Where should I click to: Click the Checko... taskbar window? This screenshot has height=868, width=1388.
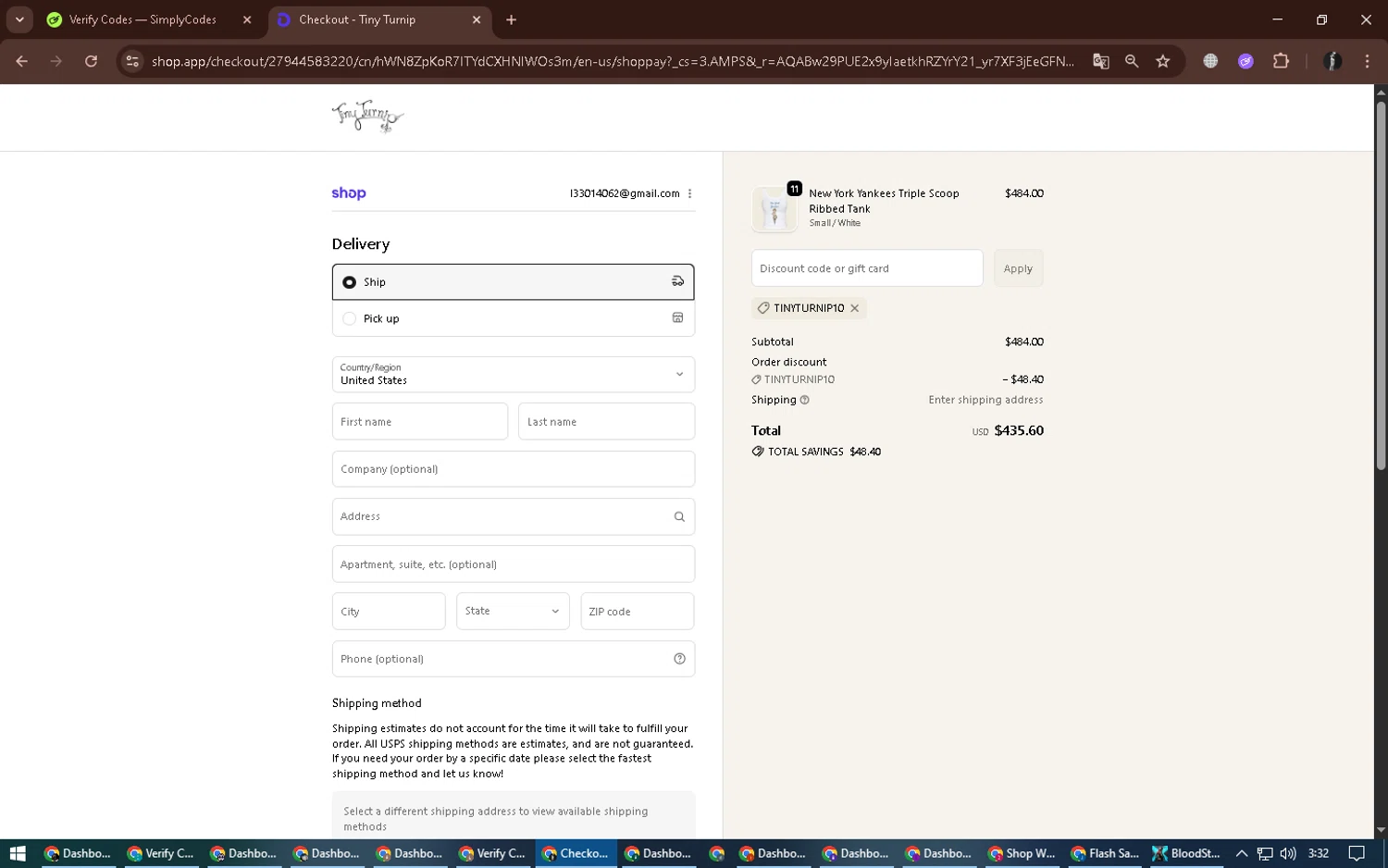tap(576, 853)
